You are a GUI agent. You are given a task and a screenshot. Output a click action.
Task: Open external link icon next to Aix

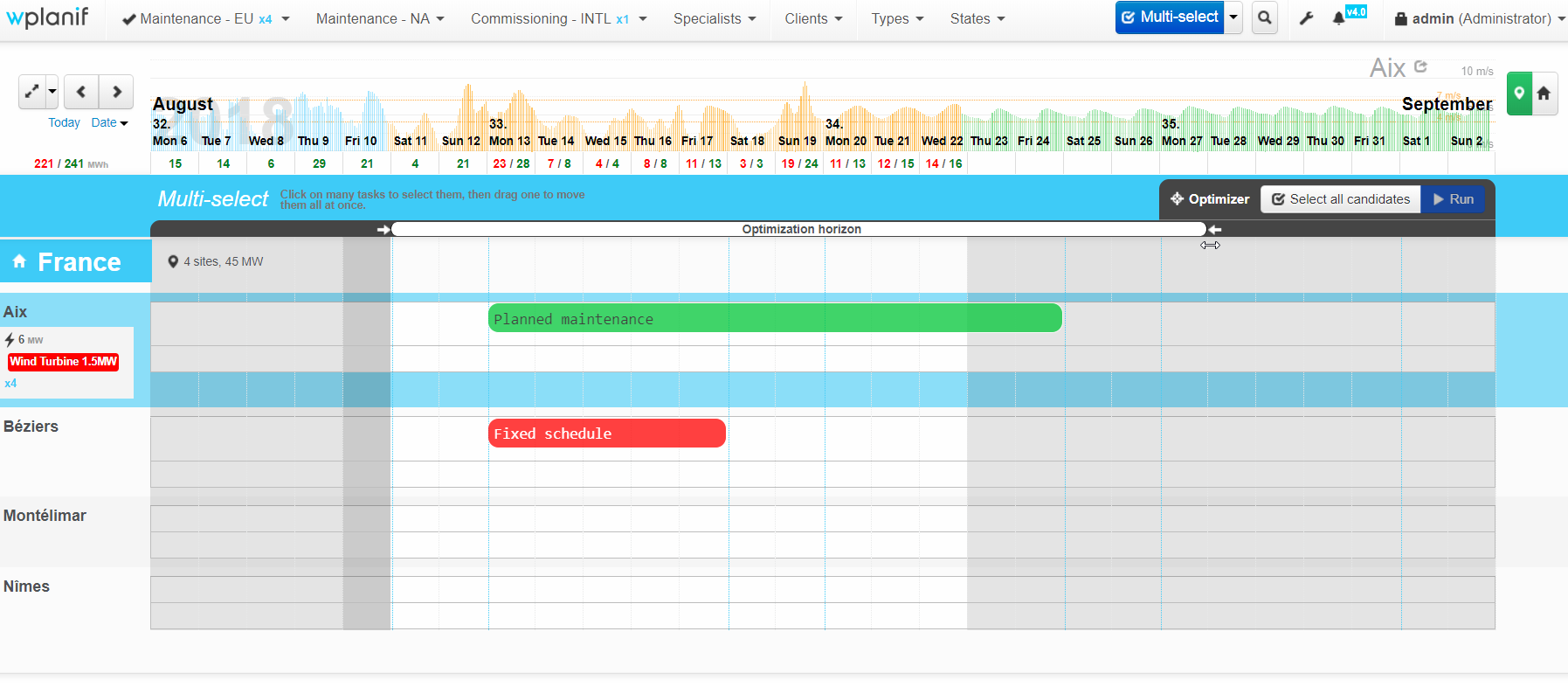point(1420,66)
